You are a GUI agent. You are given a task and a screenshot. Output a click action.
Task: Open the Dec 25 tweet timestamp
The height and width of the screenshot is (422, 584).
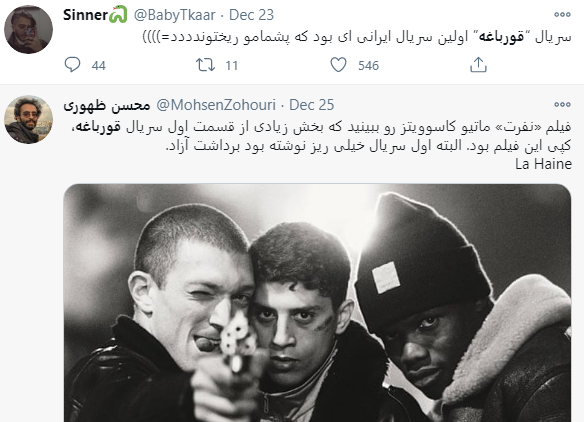(x=312, y=105)
